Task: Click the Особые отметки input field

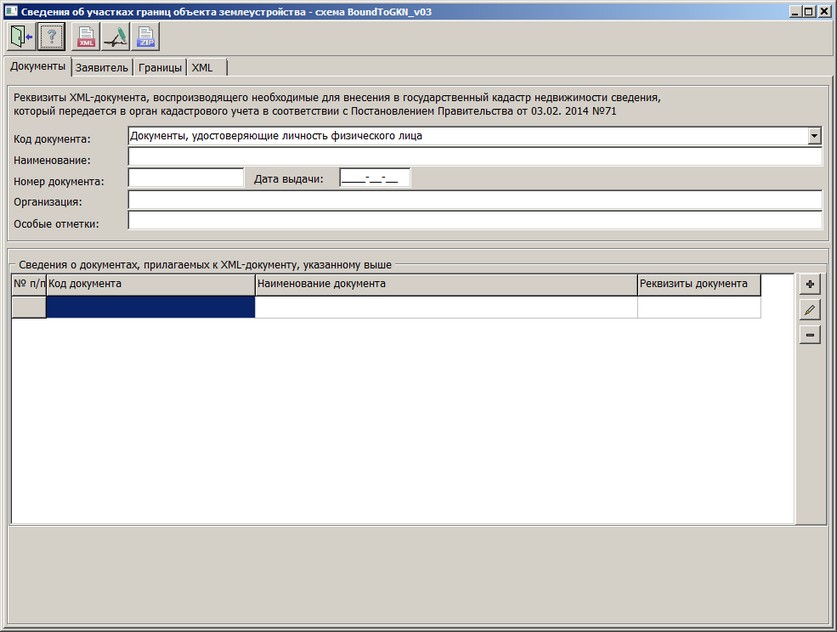Action: [474, 221]
